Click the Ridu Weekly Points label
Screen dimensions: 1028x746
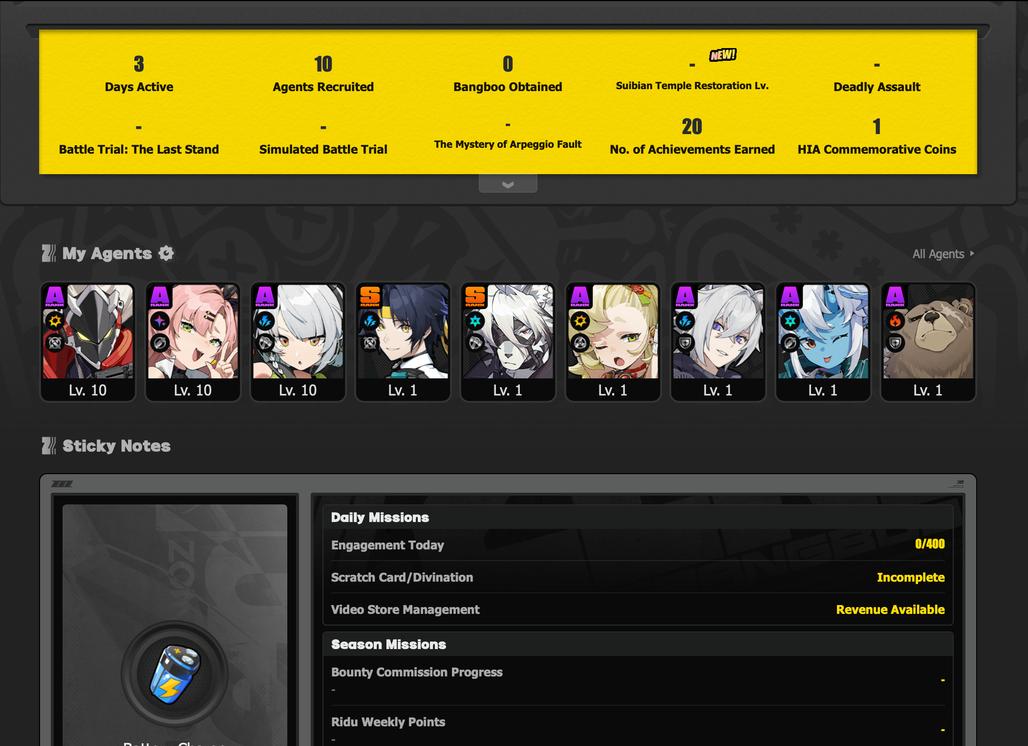click(x=387, y=722)
